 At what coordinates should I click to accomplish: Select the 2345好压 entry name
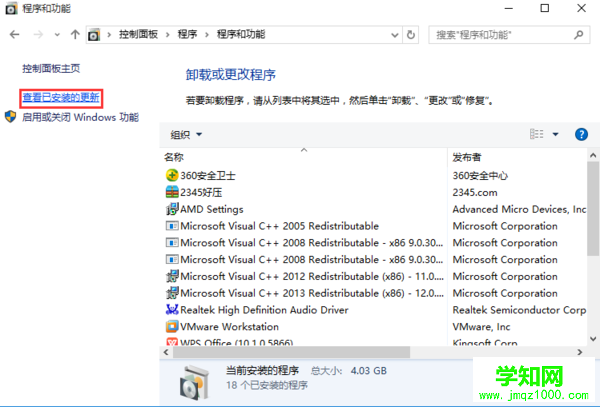pyautogui.click(x=201, y=192)
